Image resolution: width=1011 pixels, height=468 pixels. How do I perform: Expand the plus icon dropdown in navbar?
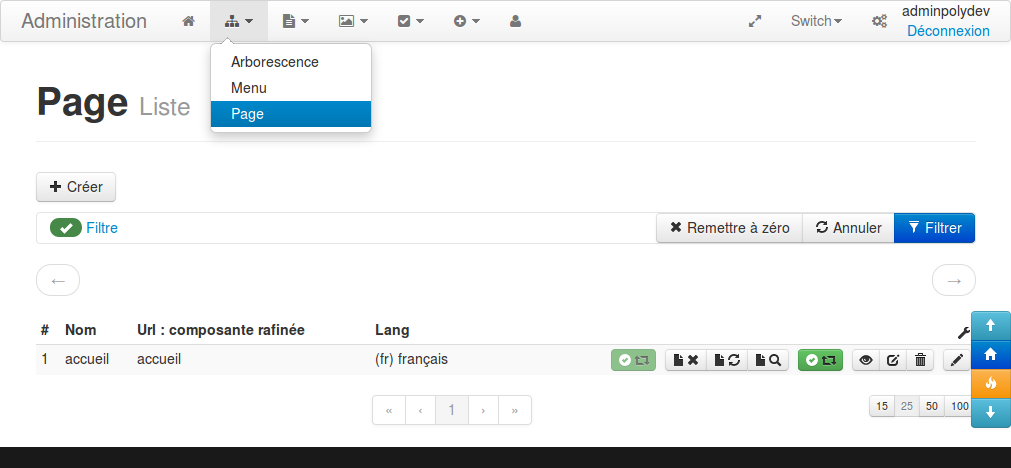(467, 21)
